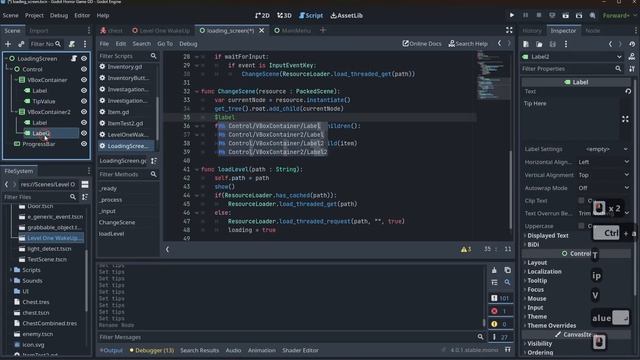The height and width of the screenshot is (360, 640).
Task: Add a new child node with plus icon
Action: pyautogui.click(x=8, y=44)
